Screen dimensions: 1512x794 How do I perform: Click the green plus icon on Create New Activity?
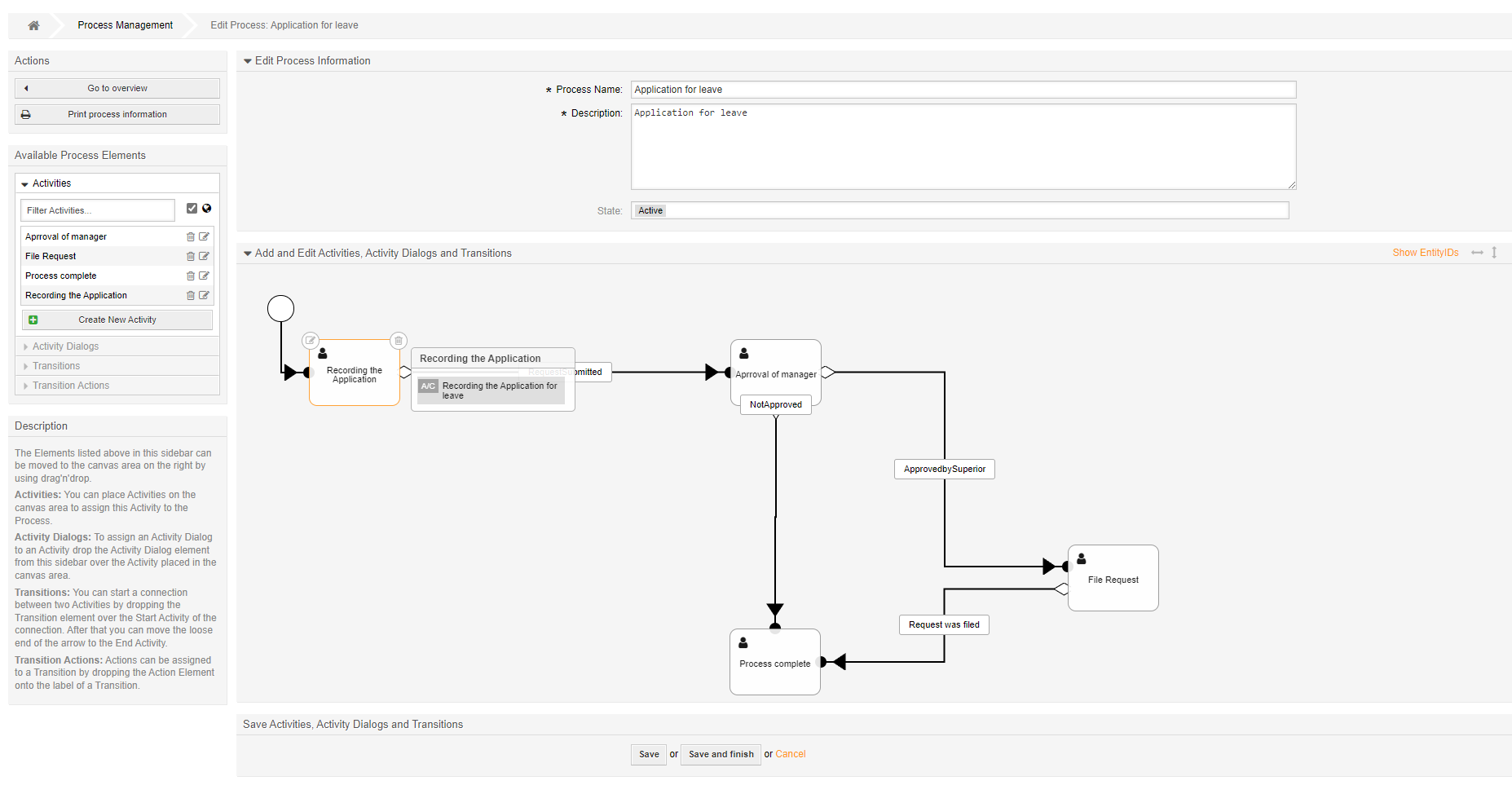pyautogui.click(x=33, y=319)
